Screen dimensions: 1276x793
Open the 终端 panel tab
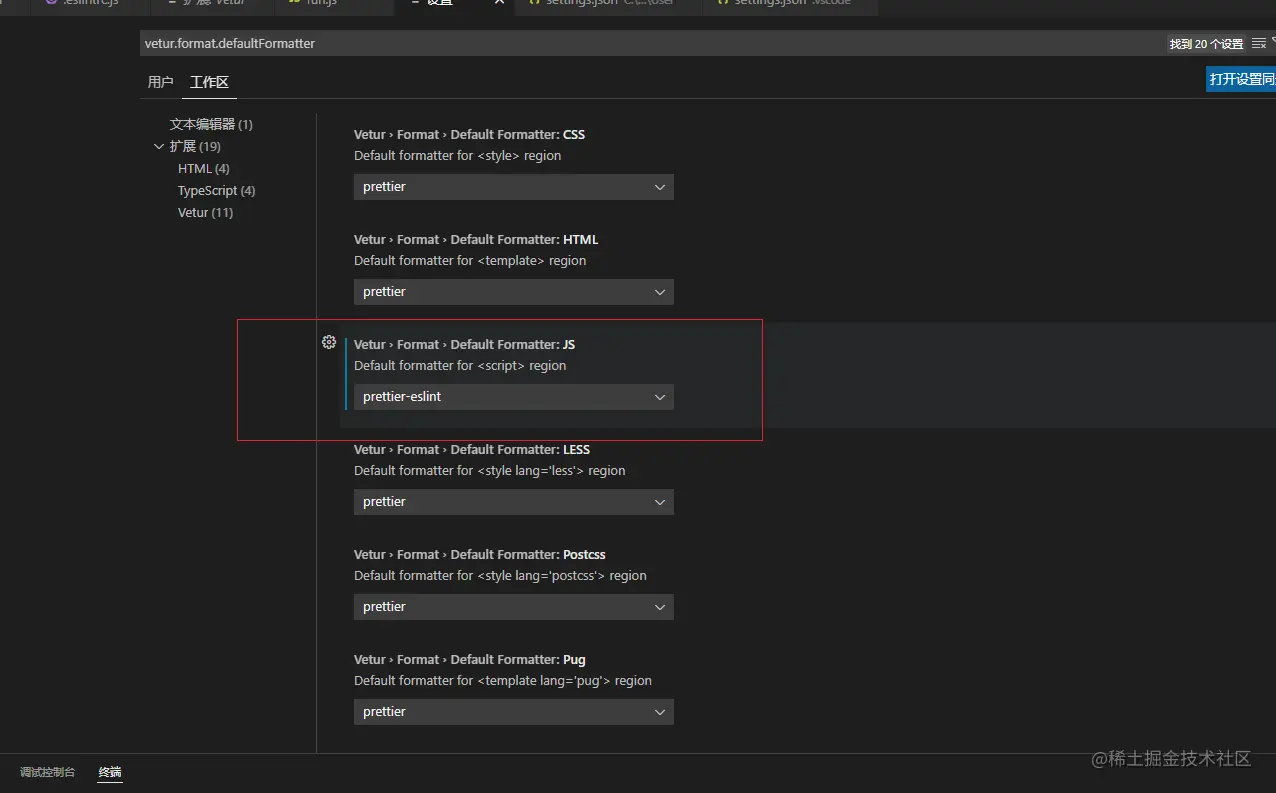point(110,772)
